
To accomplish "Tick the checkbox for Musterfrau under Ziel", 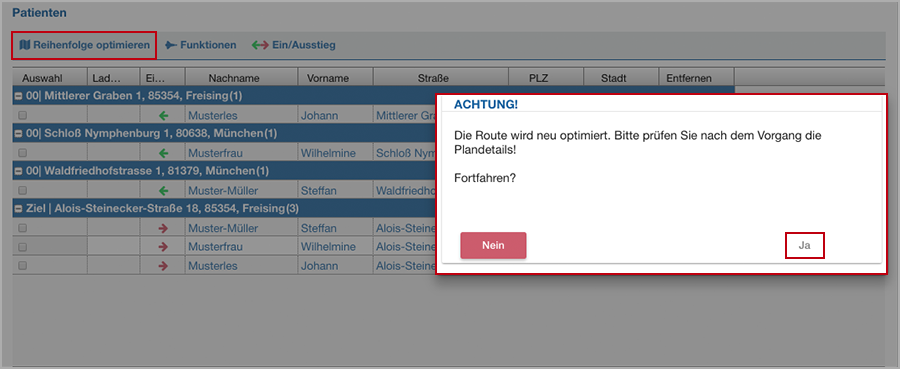I will (x=22, y=247).
